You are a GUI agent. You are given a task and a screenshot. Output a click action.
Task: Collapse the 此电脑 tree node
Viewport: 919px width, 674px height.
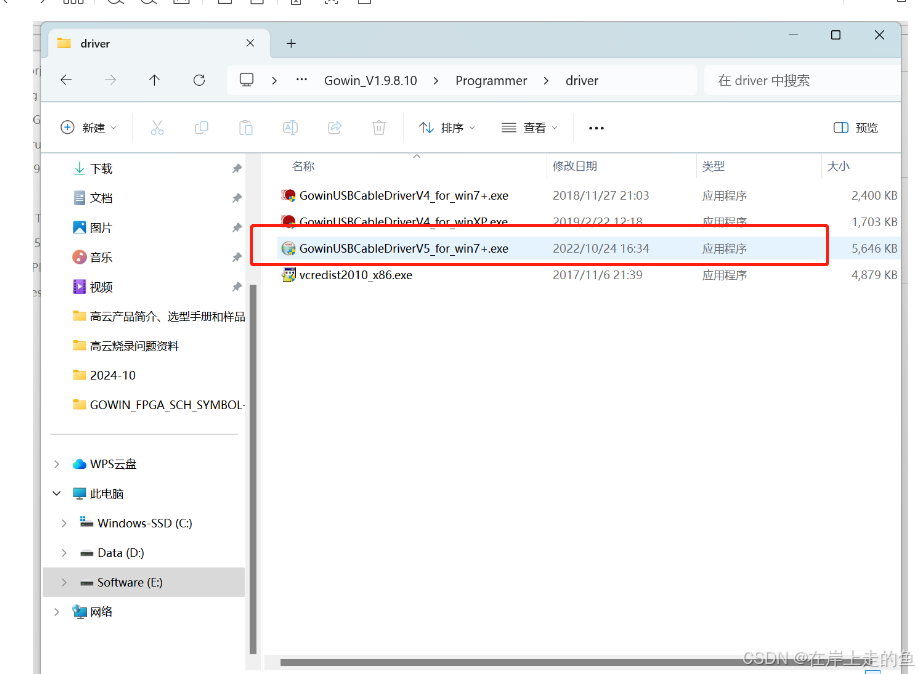pos(57,493)
